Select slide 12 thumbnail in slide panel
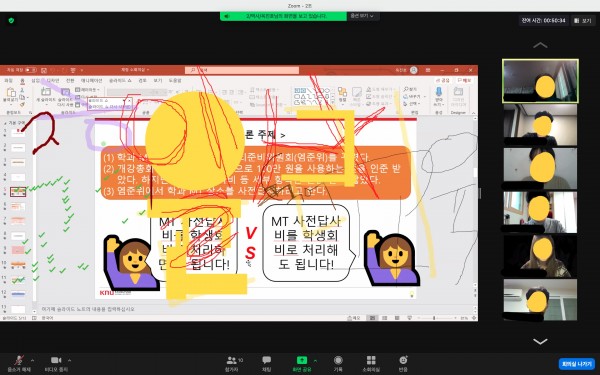600x375 pixels. click(18, 294)
